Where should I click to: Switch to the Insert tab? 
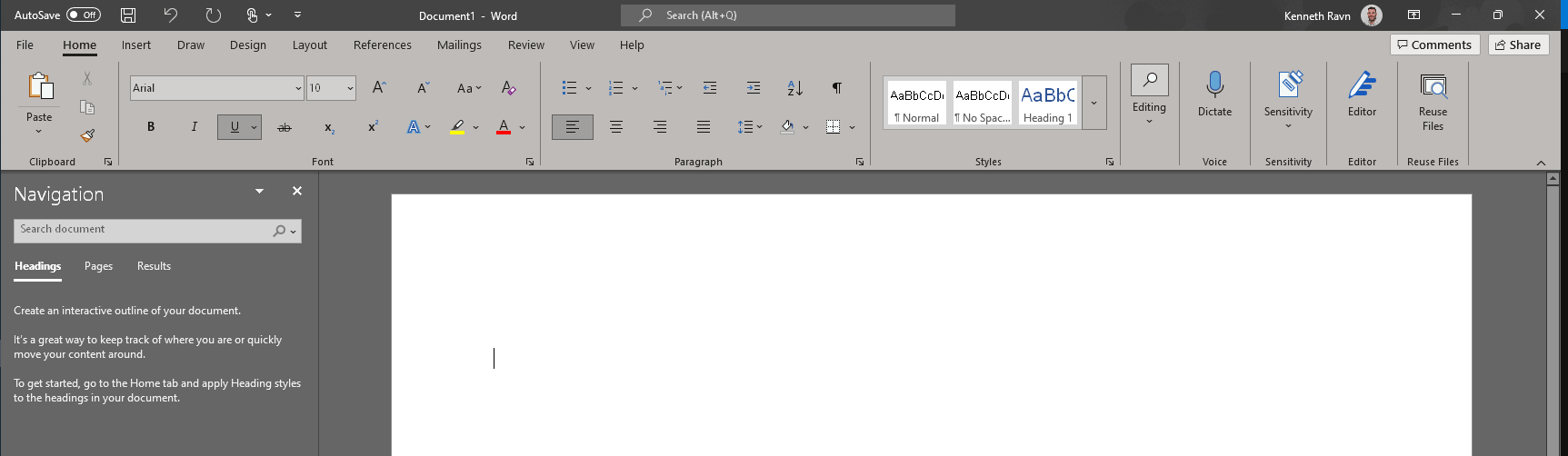(136, 45)
